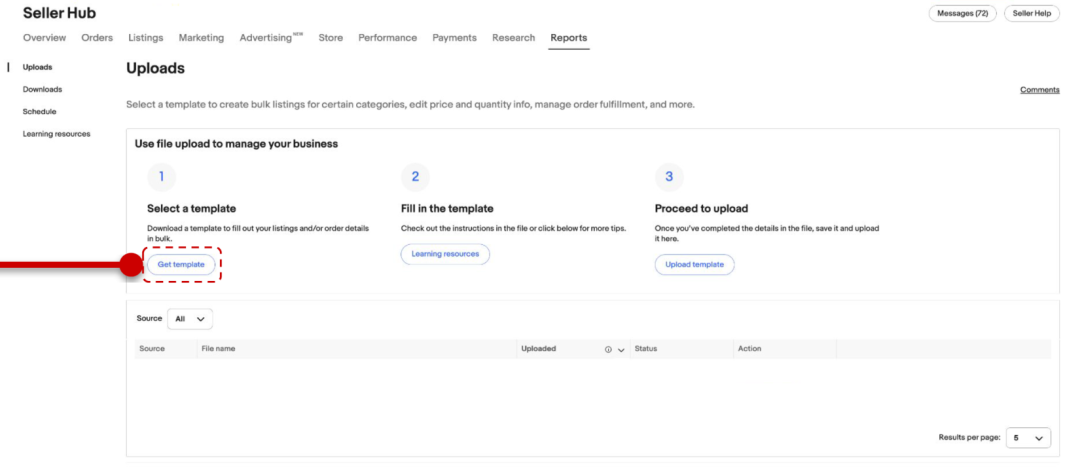Image resolution: width=1080 pixels, height=469 pixels.
Task: Open Learning resources in the sidebar
Action: coord(56,134)
